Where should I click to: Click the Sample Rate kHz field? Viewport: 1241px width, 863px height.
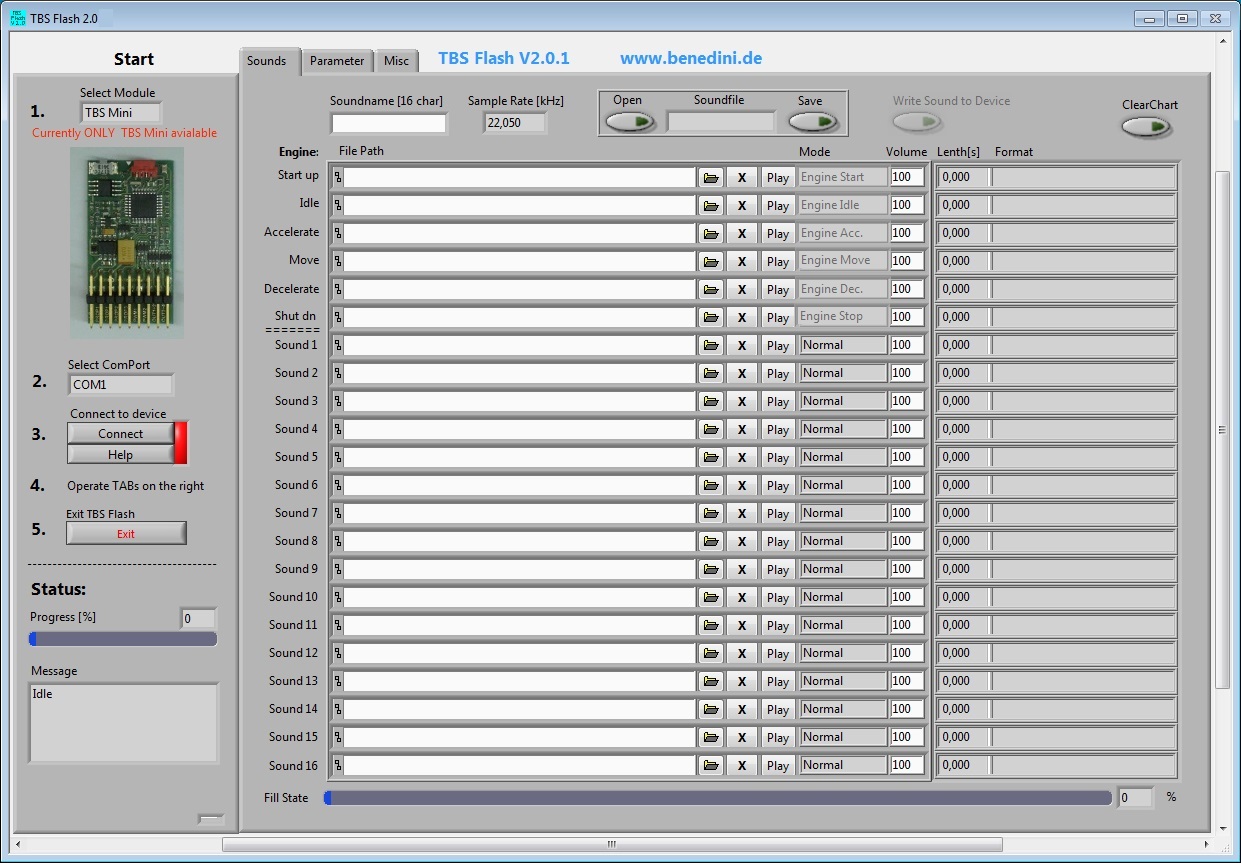(x=515, y=123)
